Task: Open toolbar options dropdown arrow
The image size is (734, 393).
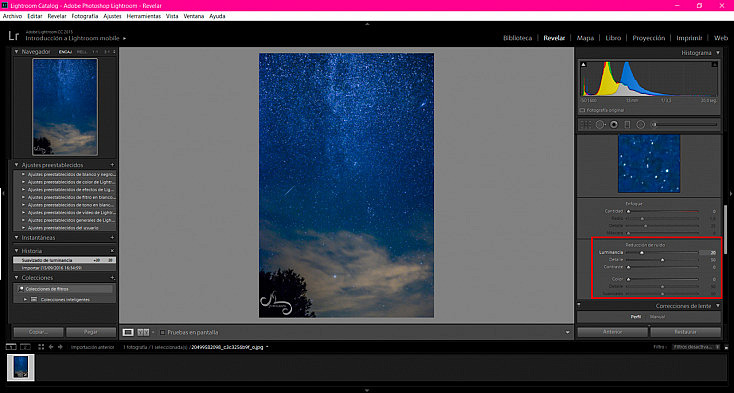Action: click(567, 333)
